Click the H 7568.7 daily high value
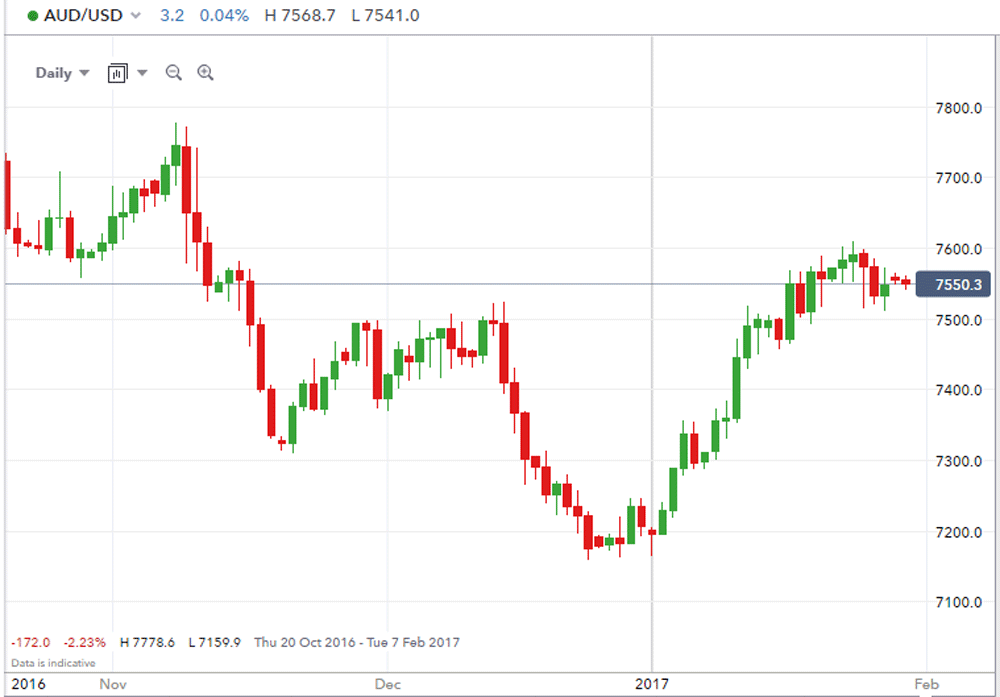 (300, 15)
